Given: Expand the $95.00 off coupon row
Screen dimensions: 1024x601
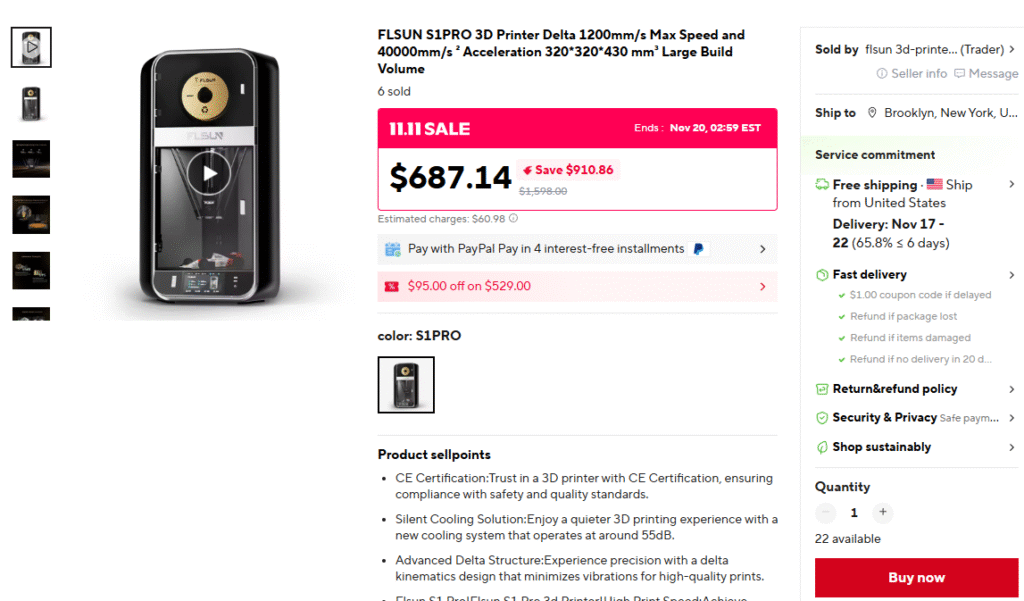Looking at the screenshot, I should tap(763, 287).
